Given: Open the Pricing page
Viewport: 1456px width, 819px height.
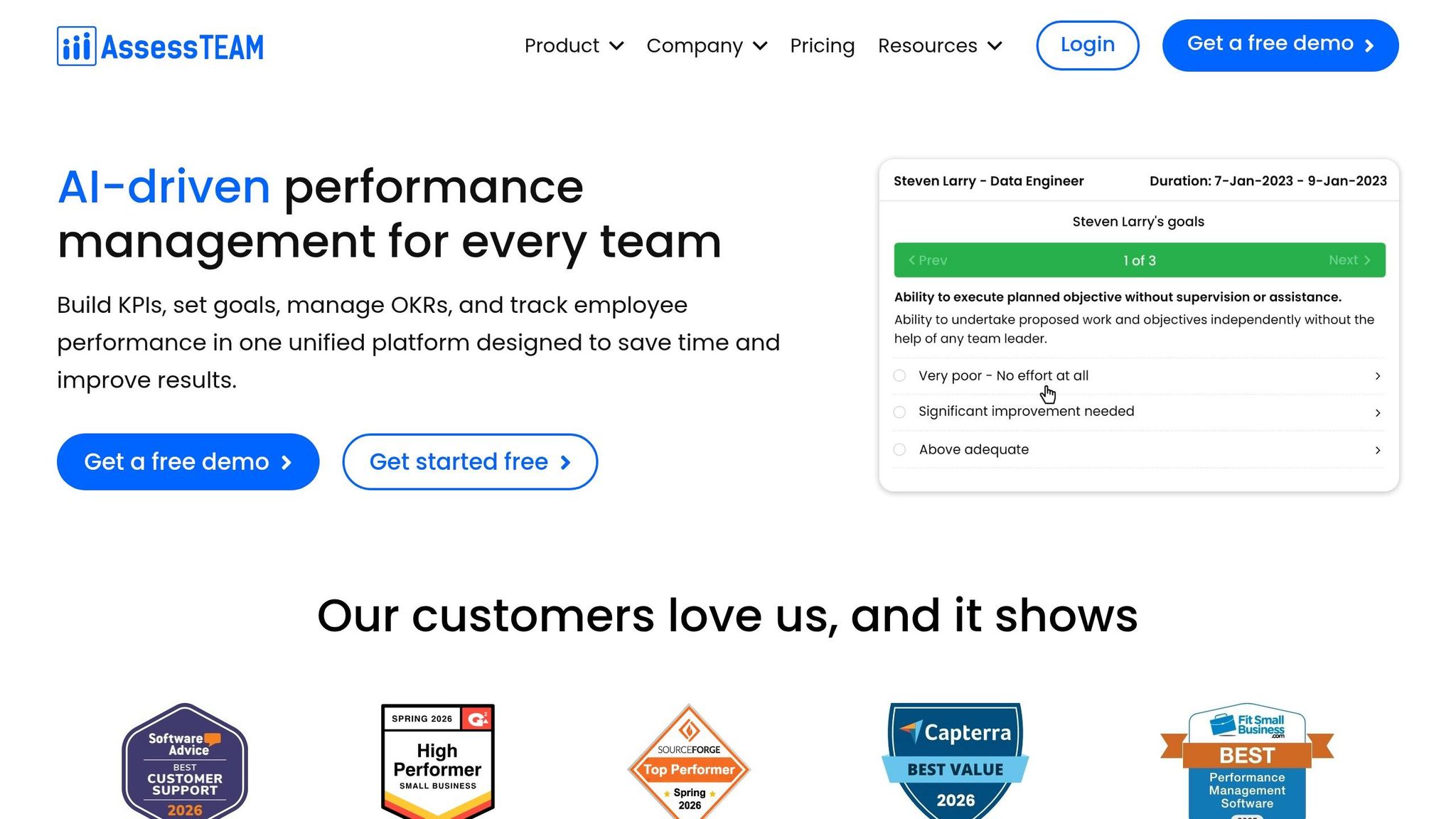Looking at the screenshot, I should pyautogui.click(x=823, y=45).
